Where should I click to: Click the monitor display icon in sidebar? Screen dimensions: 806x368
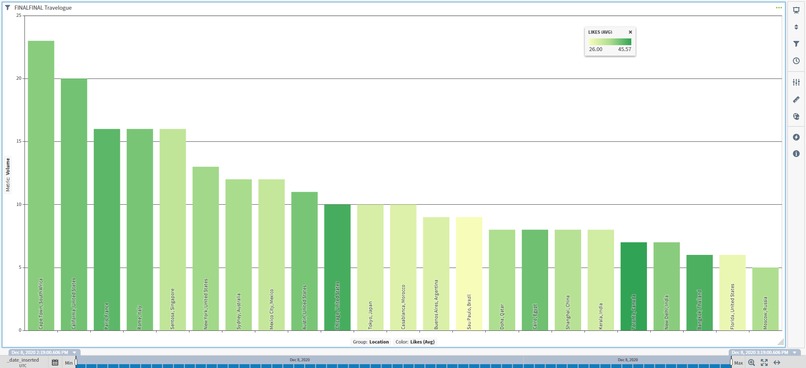tap(796, 11)
